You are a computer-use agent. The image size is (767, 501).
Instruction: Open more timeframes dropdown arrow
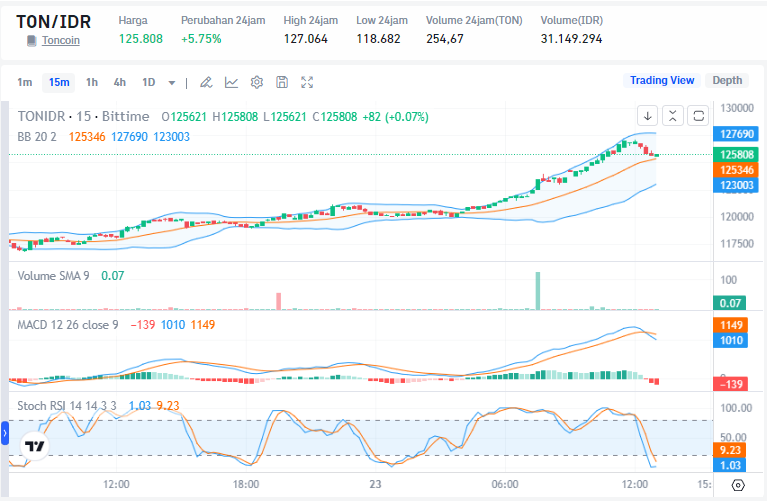[172, 83]
